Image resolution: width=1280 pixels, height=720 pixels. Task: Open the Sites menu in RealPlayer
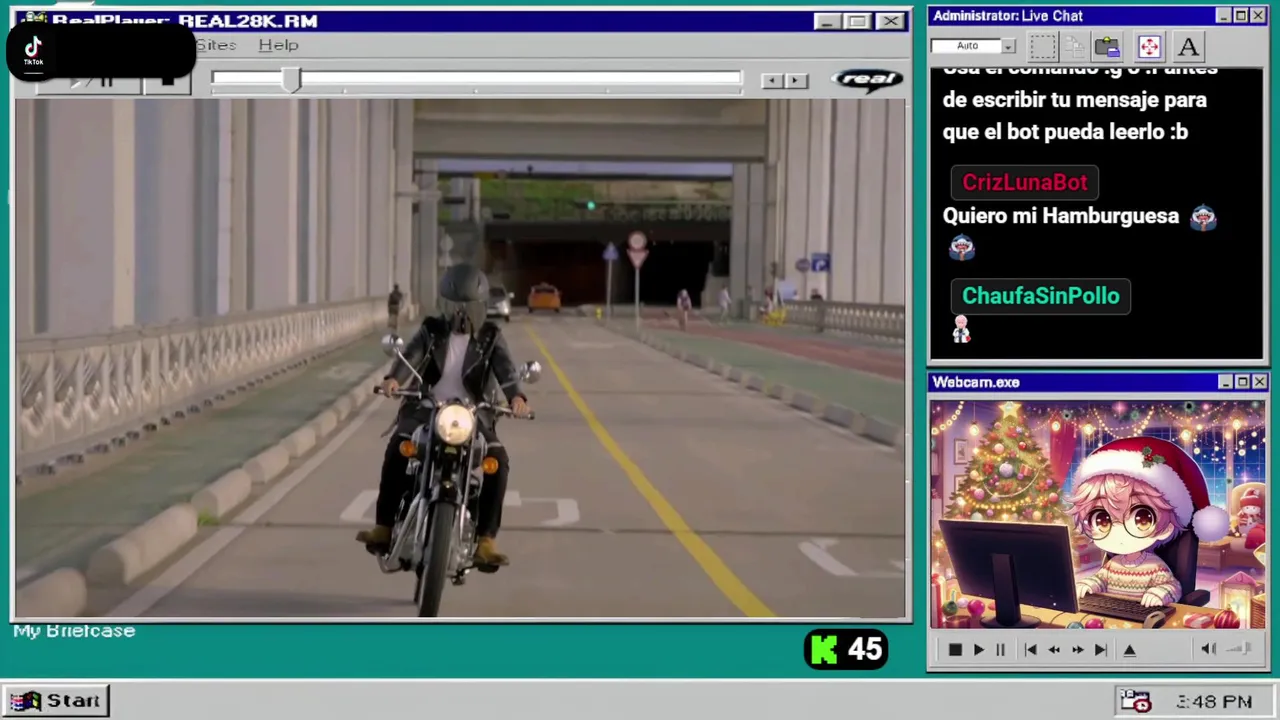pos(216,45)
